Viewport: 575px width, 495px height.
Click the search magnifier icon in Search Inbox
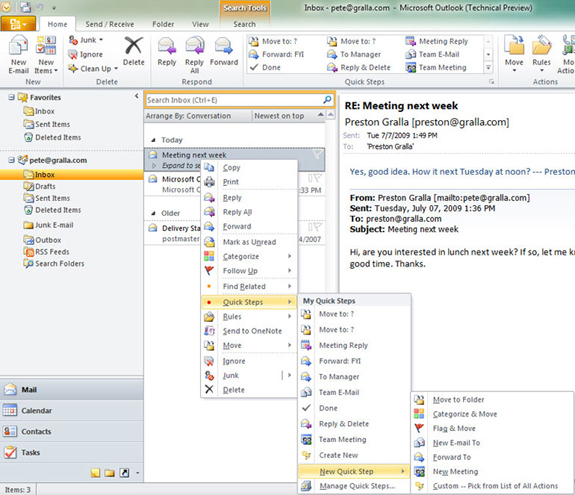pyautogui.click(x=327, y=100)
